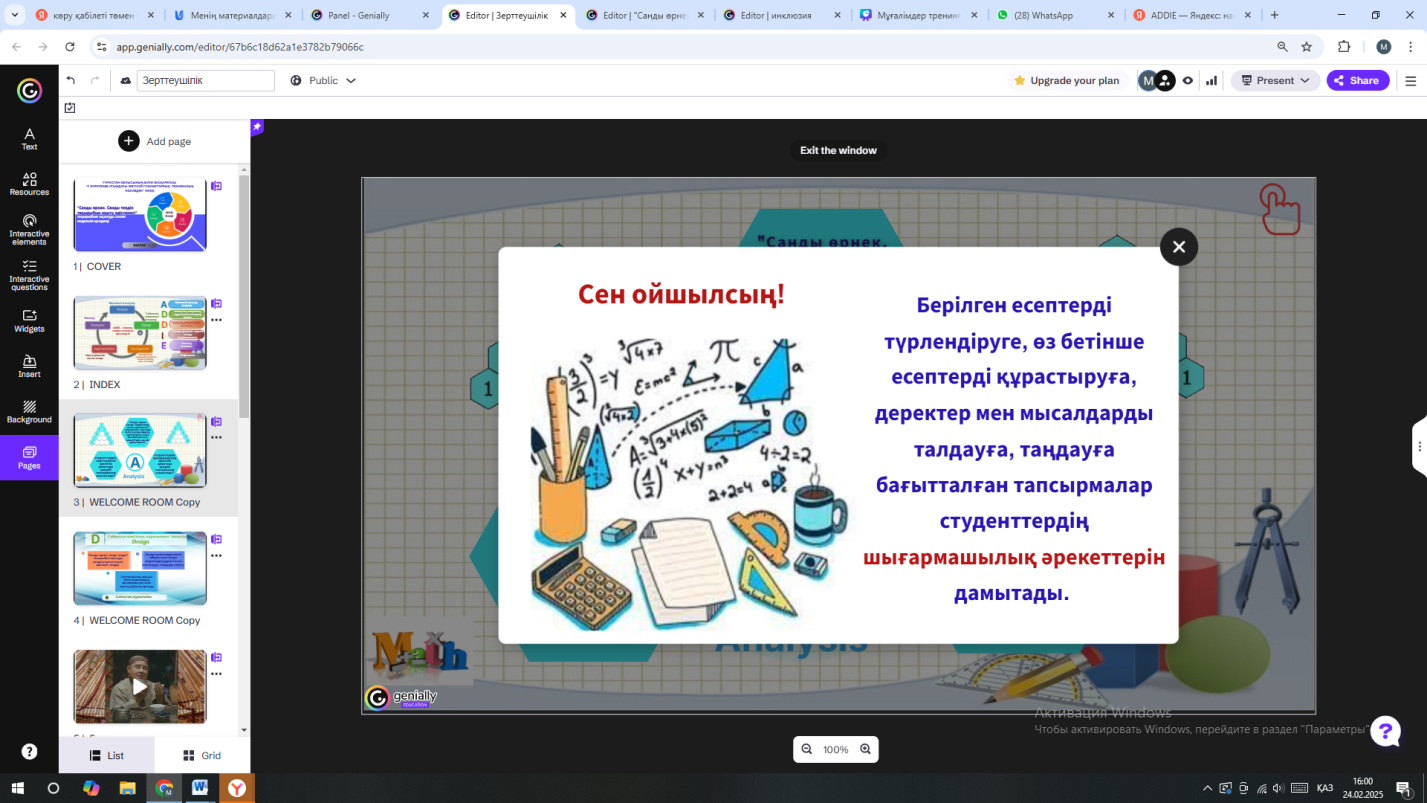Image resolution: width=1427 pixels, height=803 pixels.
Task: Click Add page button
Action: 155,141
